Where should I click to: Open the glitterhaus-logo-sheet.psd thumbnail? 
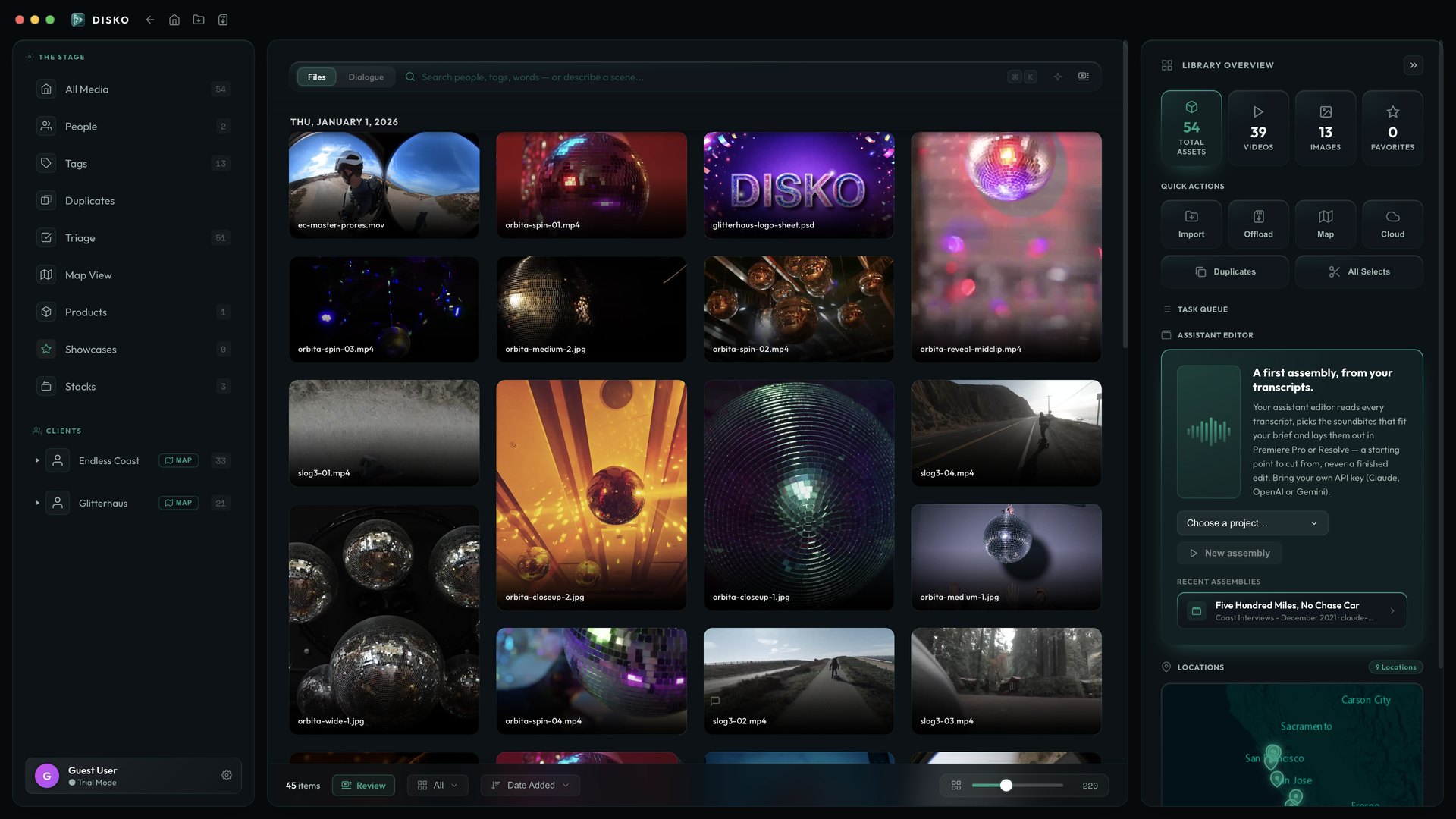coord(799,185)
